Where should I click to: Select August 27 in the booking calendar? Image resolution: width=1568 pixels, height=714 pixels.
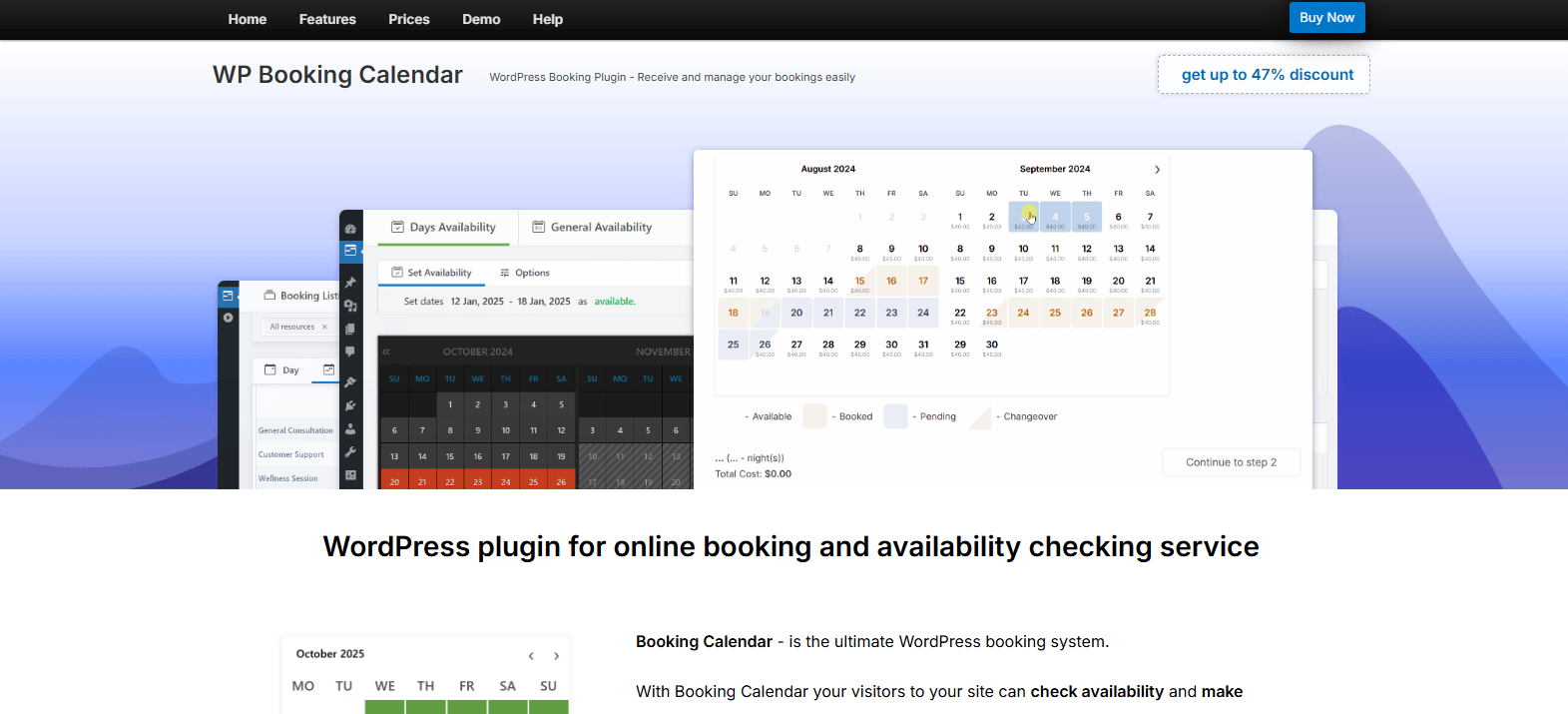(796, 346)
